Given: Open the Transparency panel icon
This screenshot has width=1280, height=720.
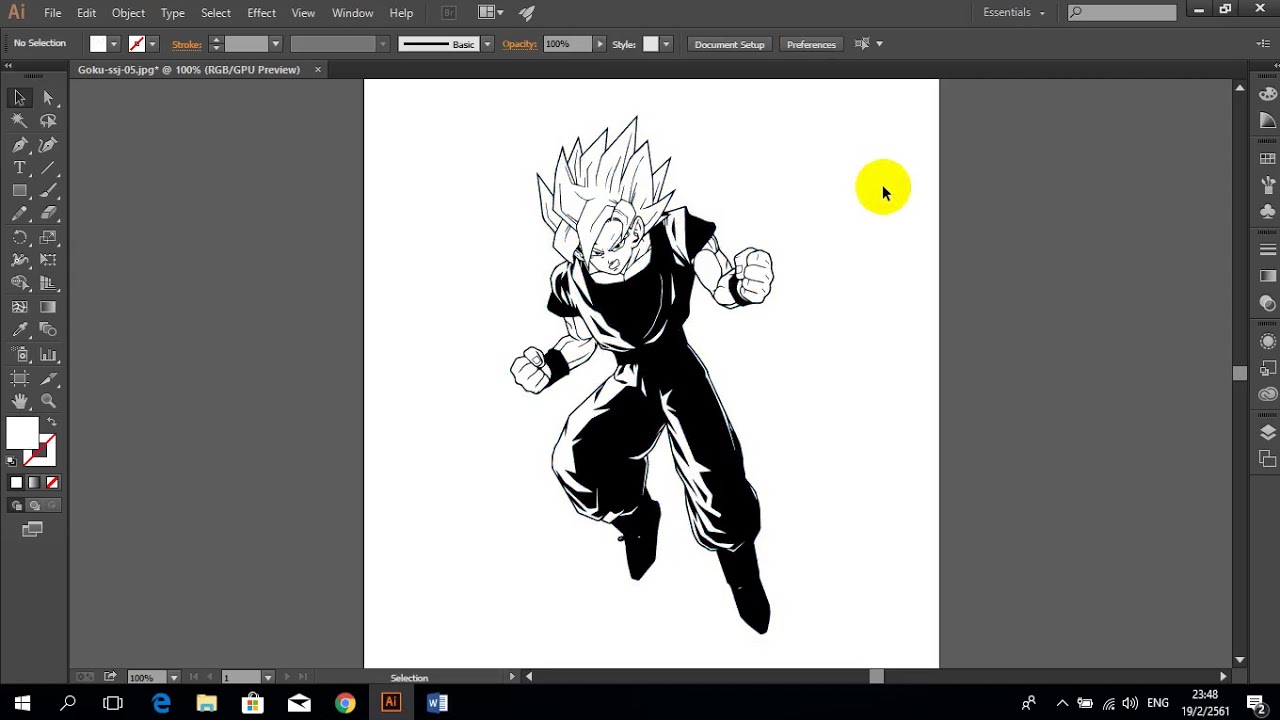Looking at the screenshot, I should (1268, 303).
